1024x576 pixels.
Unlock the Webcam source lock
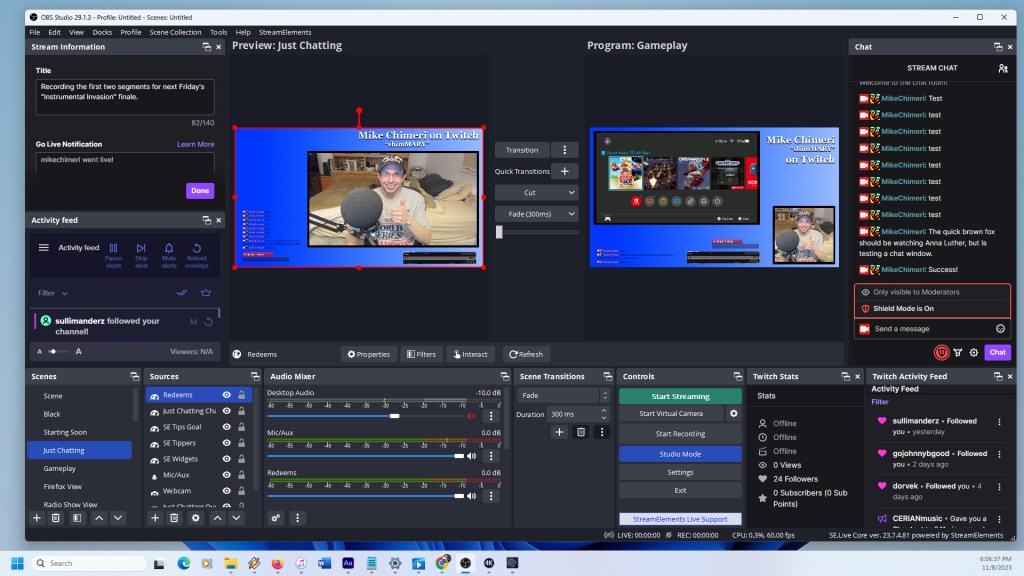[241, 491]
